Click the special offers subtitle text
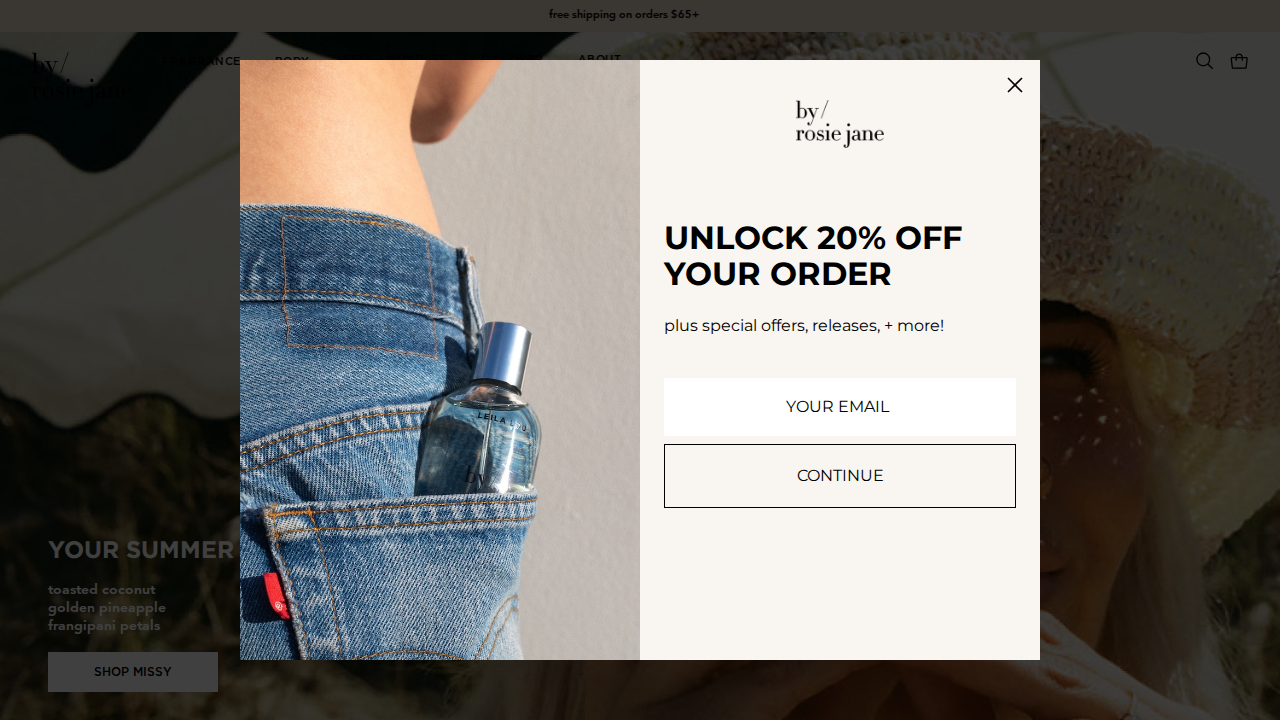 tap(804, 325)
